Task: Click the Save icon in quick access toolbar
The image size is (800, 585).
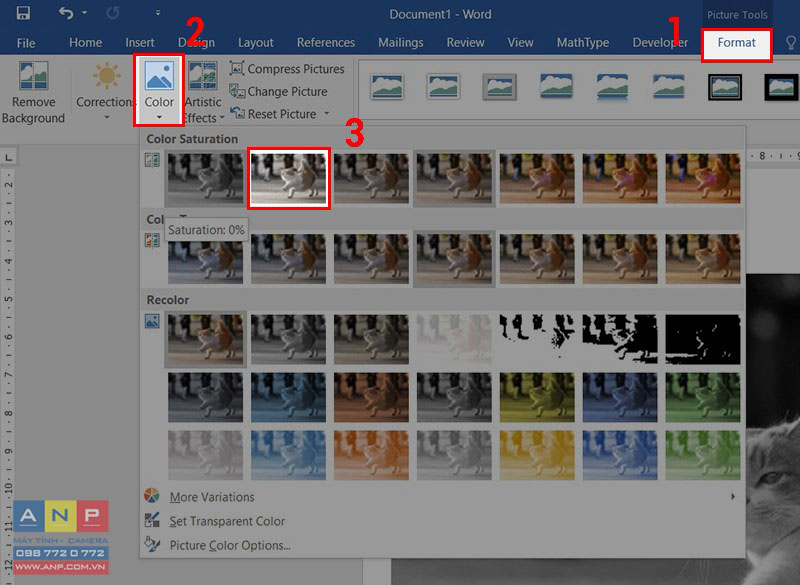Action: tap(23, 13)
